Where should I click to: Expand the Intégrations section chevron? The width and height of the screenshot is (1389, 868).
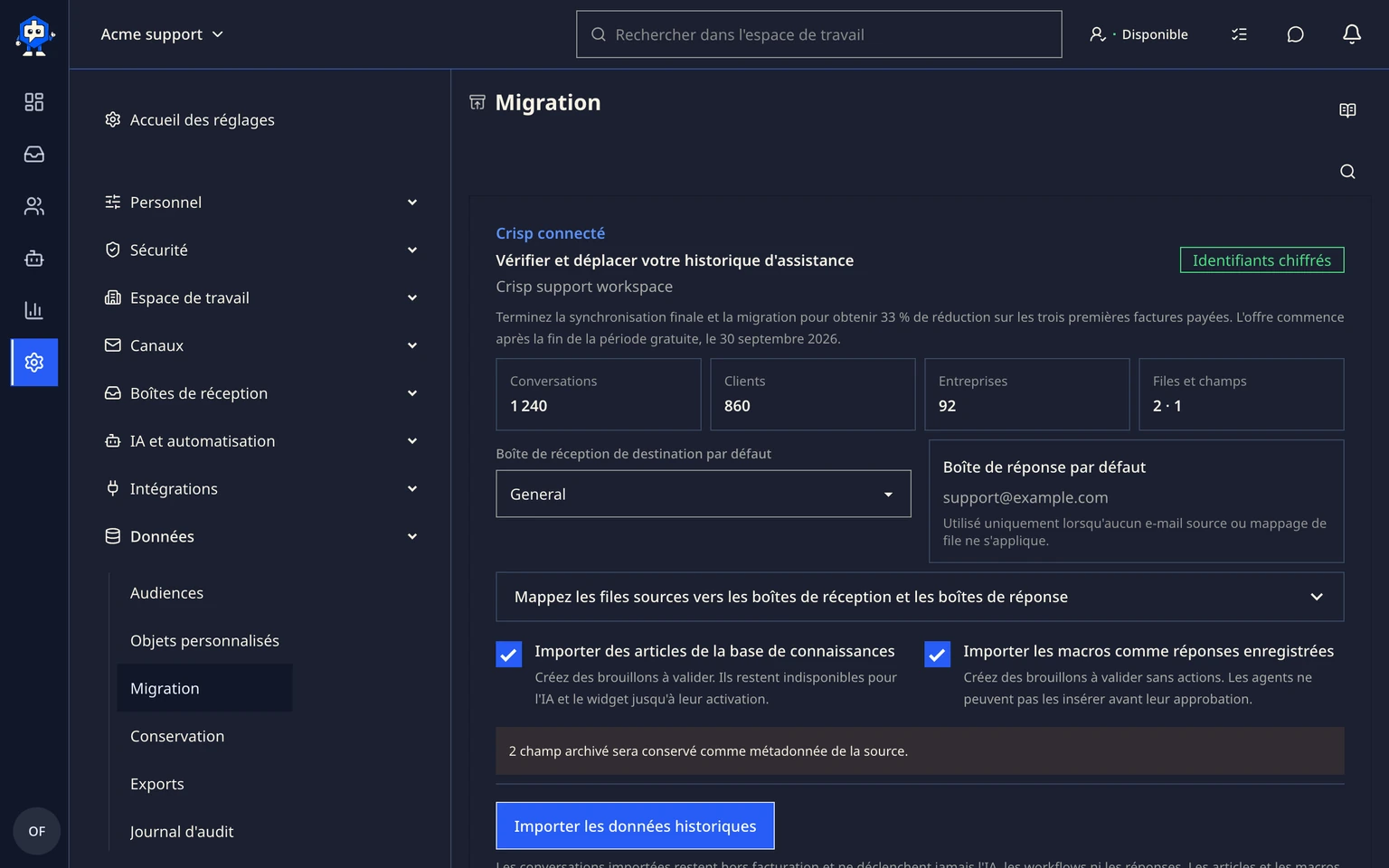click(x=412, y=488)
